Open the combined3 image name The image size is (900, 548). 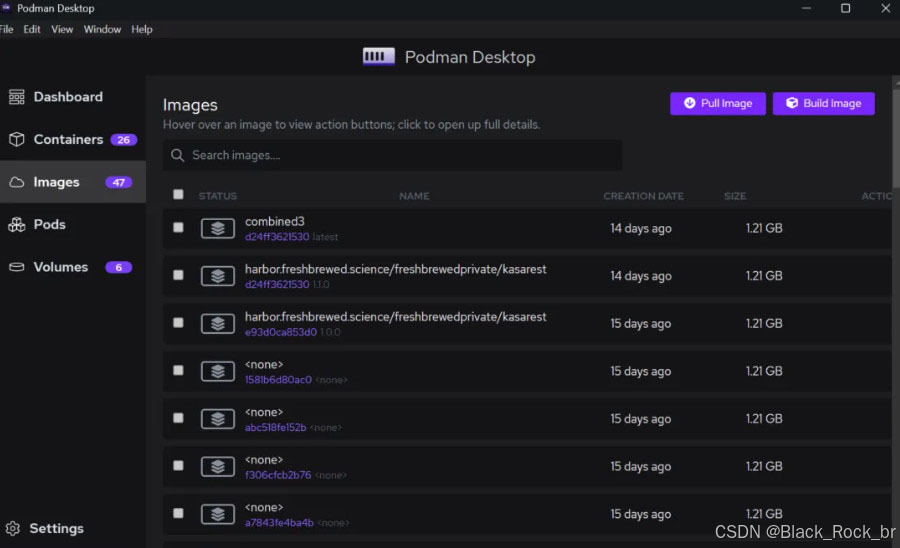[275, 221]
